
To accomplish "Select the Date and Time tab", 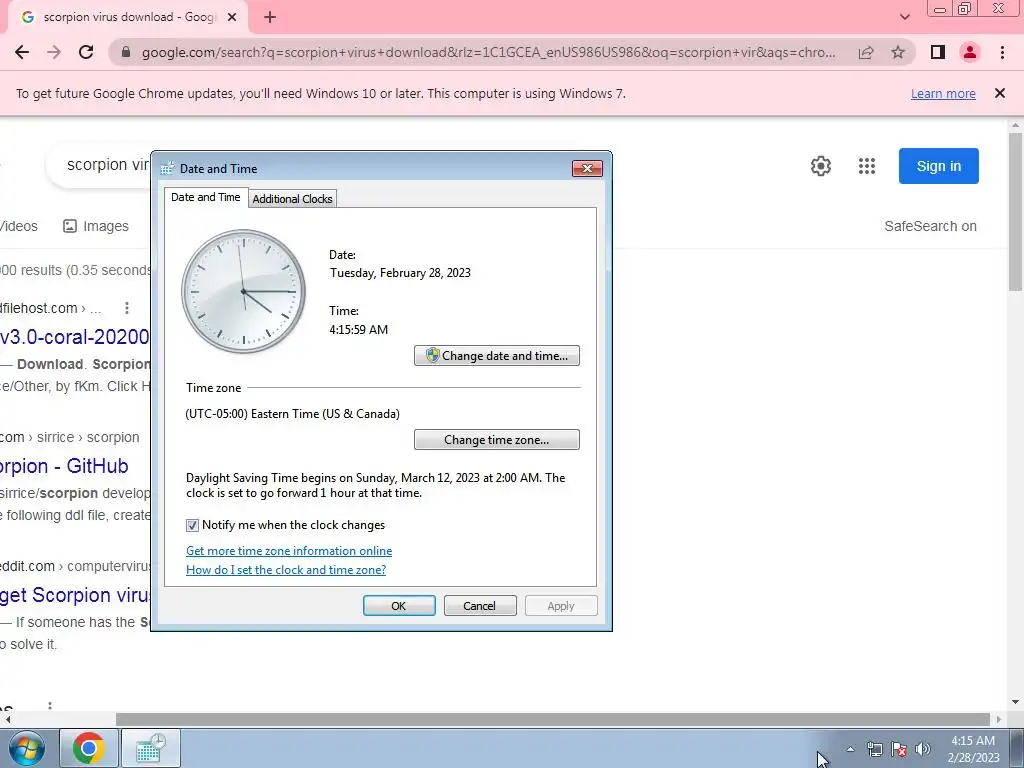I will (x=206, y=197).
